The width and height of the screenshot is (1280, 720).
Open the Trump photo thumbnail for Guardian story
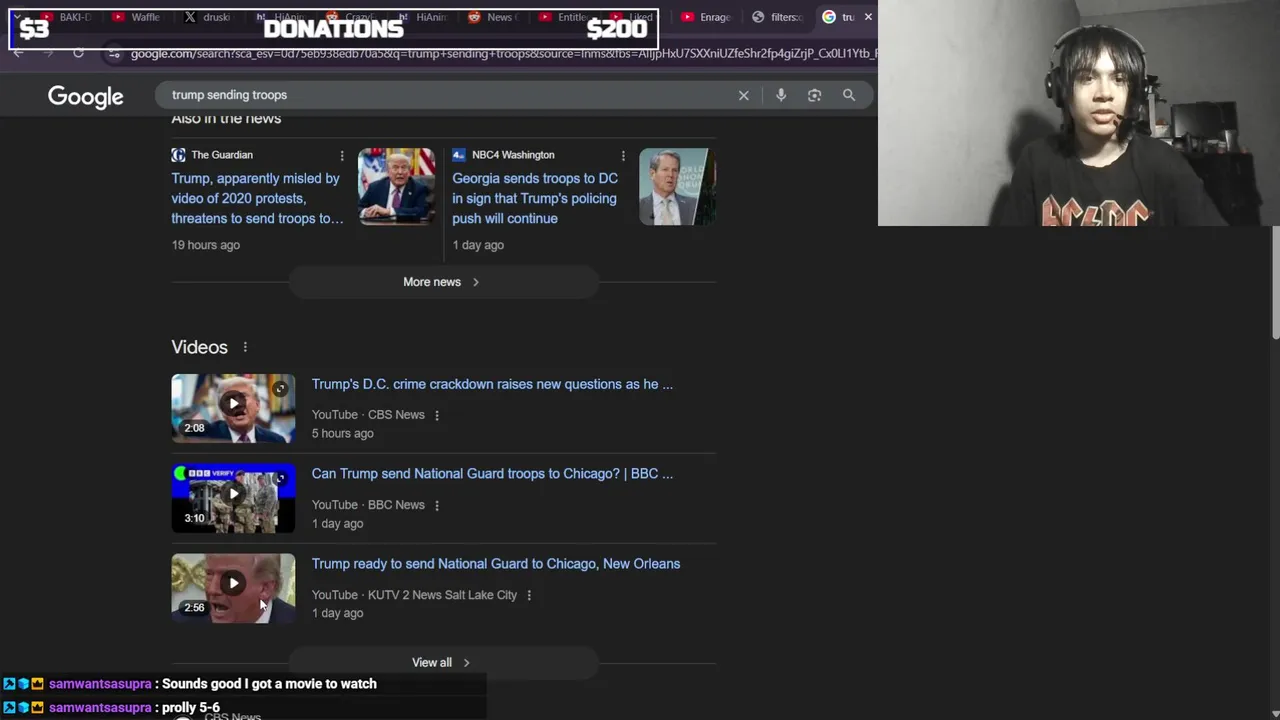396,186
